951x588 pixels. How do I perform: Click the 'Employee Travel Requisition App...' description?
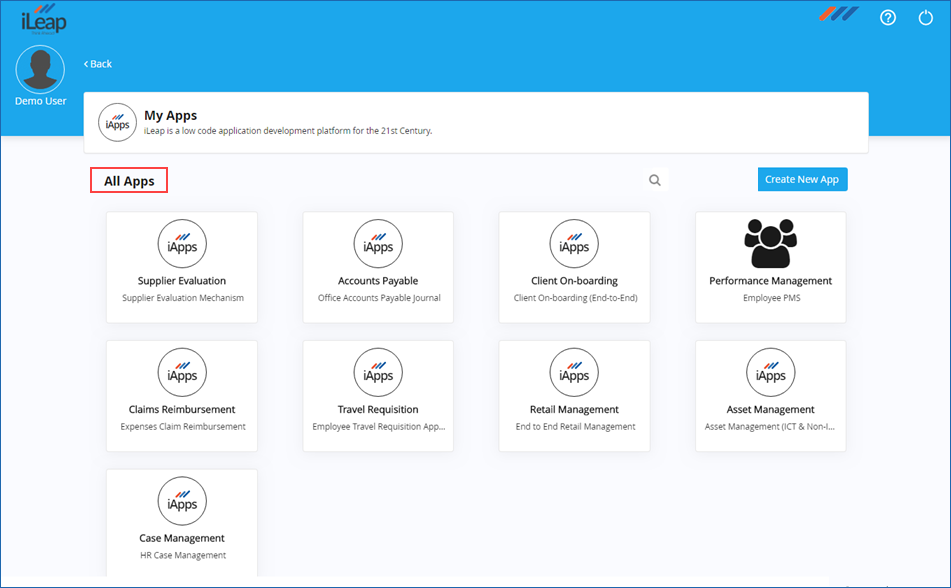(378, 427)
